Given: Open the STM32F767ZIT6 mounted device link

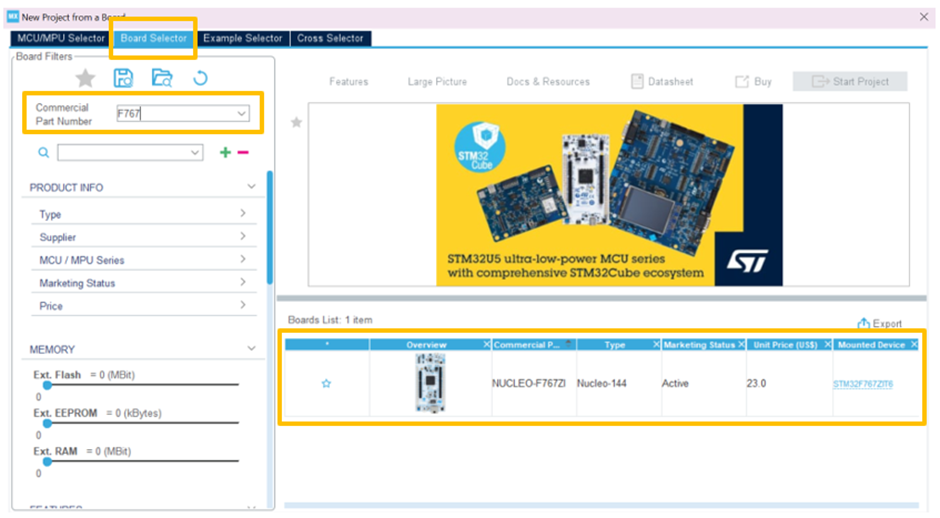Looking at the screenshot, I should [x=863, y=384].
